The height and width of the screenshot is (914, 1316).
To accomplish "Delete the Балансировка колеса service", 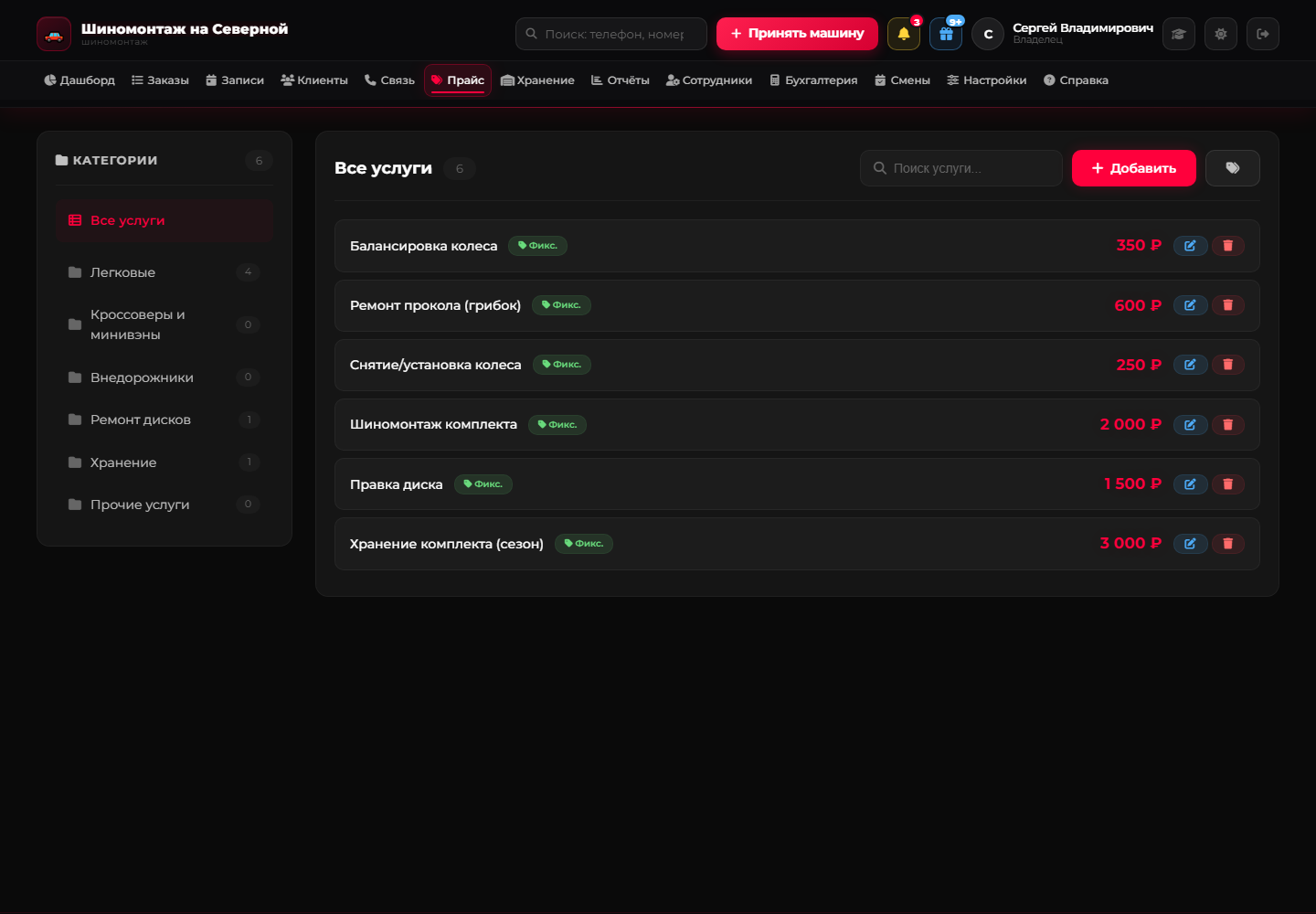I will 1228,246.
